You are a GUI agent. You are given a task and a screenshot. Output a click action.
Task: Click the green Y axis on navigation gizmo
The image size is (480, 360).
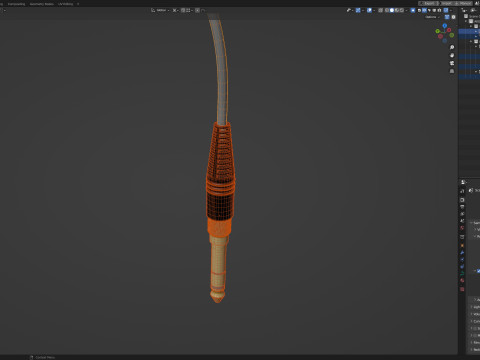pyautogui.click(x=437, y=31)
